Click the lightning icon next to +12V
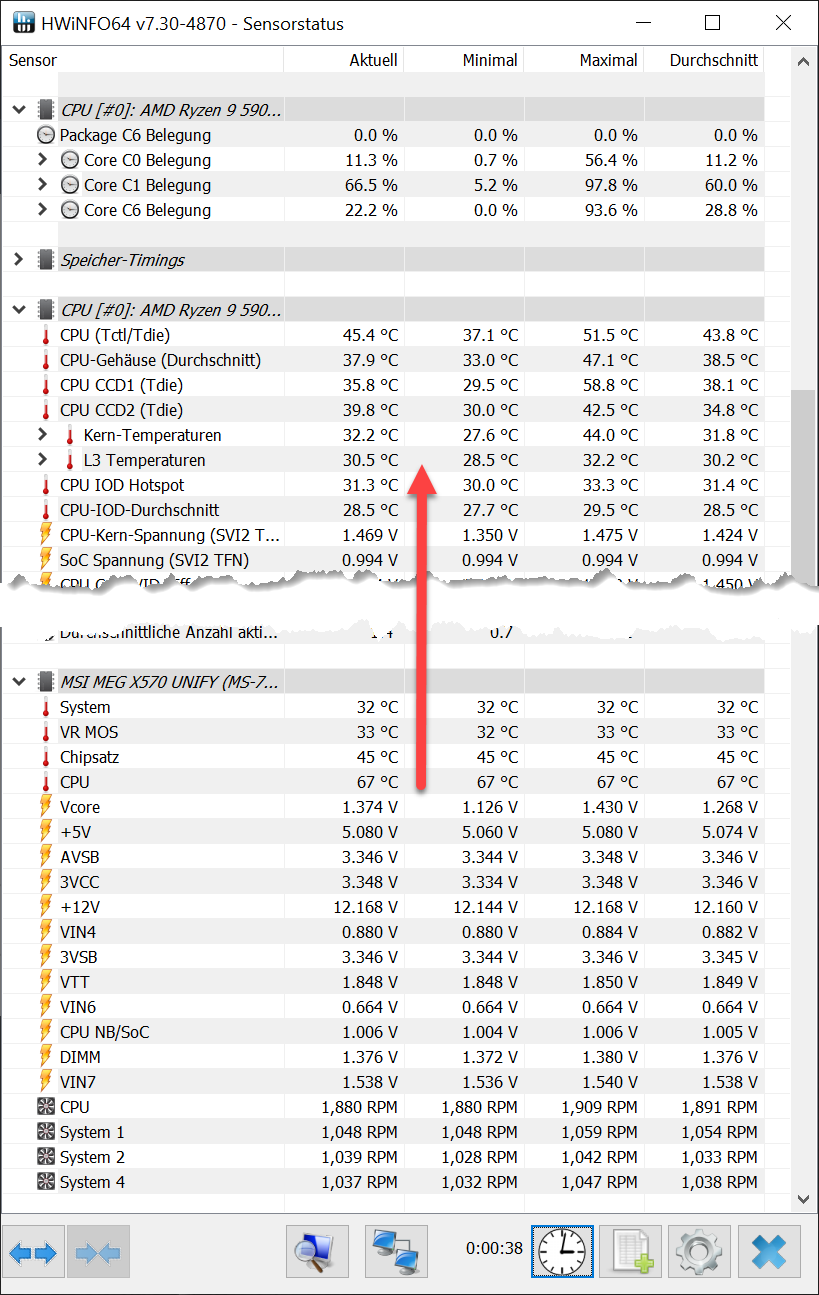This screenshot has width=819, height=1295. tap(46, 907)
